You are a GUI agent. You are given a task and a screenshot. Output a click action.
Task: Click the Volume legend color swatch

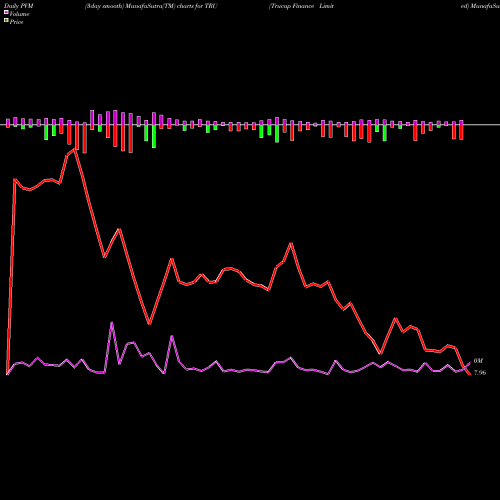(x=6, y=13)
